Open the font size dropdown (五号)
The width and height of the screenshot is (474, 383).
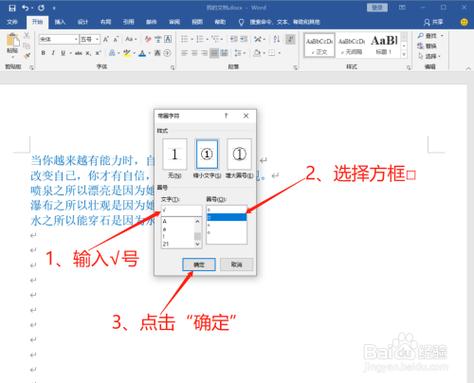[x=97, y=39]
